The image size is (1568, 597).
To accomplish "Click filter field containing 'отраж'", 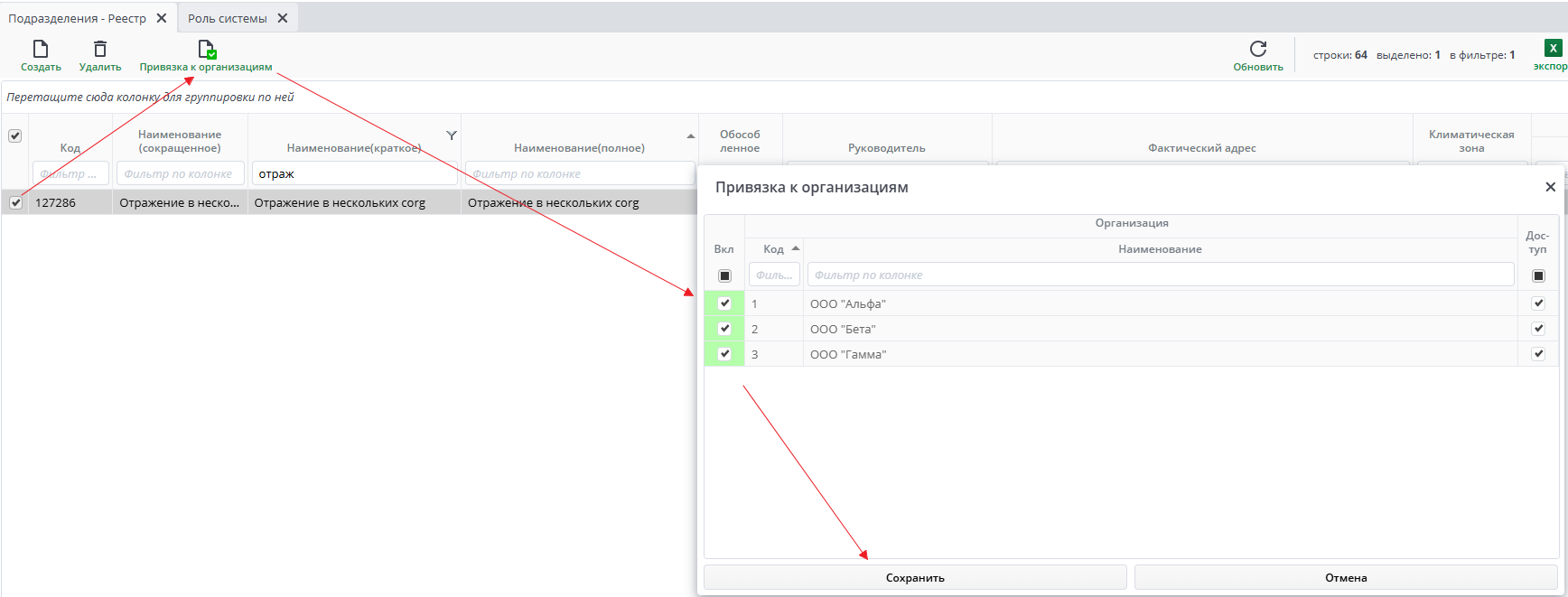I will 354,173.
